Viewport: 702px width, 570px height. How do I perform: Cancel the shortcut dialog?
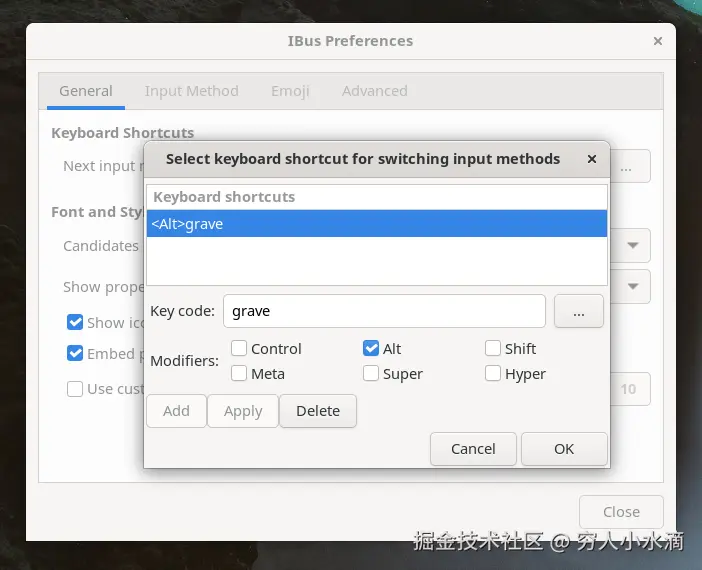point(473,449)
